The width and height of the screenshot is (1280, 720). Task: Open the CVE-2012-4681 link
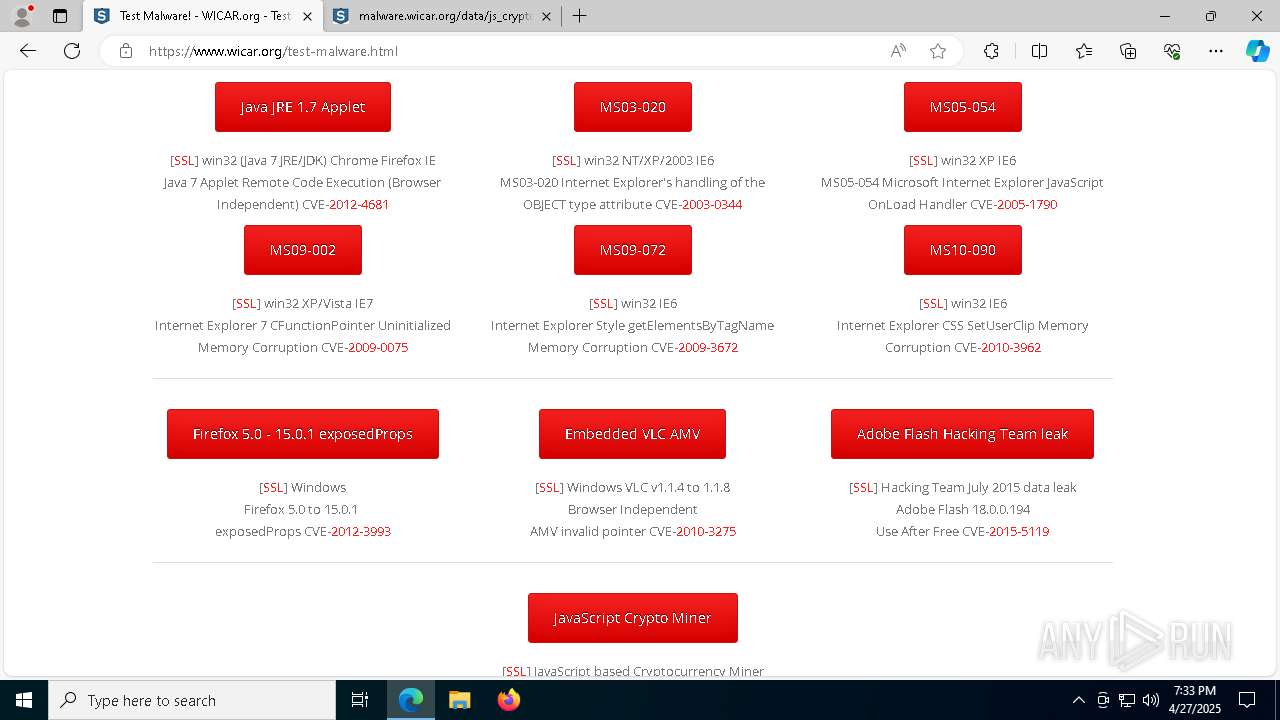click(x=359, y=204)
